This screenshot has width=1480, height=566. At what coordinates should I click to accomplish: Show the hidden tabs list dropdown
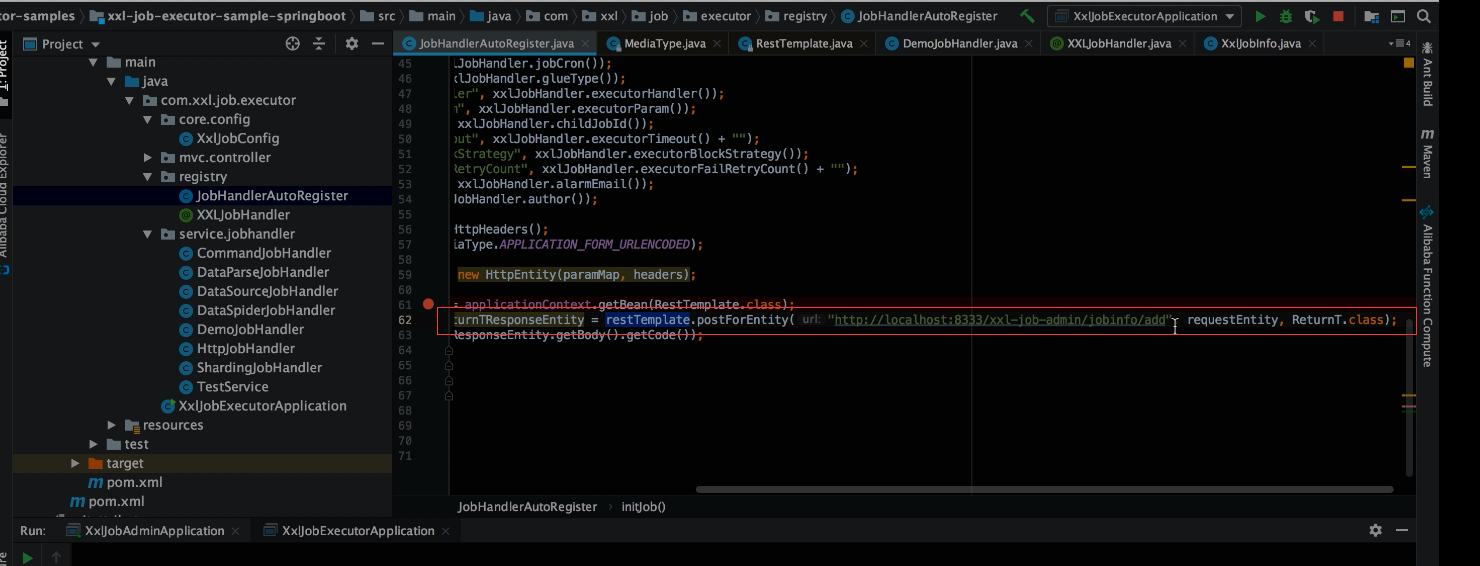[1399, 44]
